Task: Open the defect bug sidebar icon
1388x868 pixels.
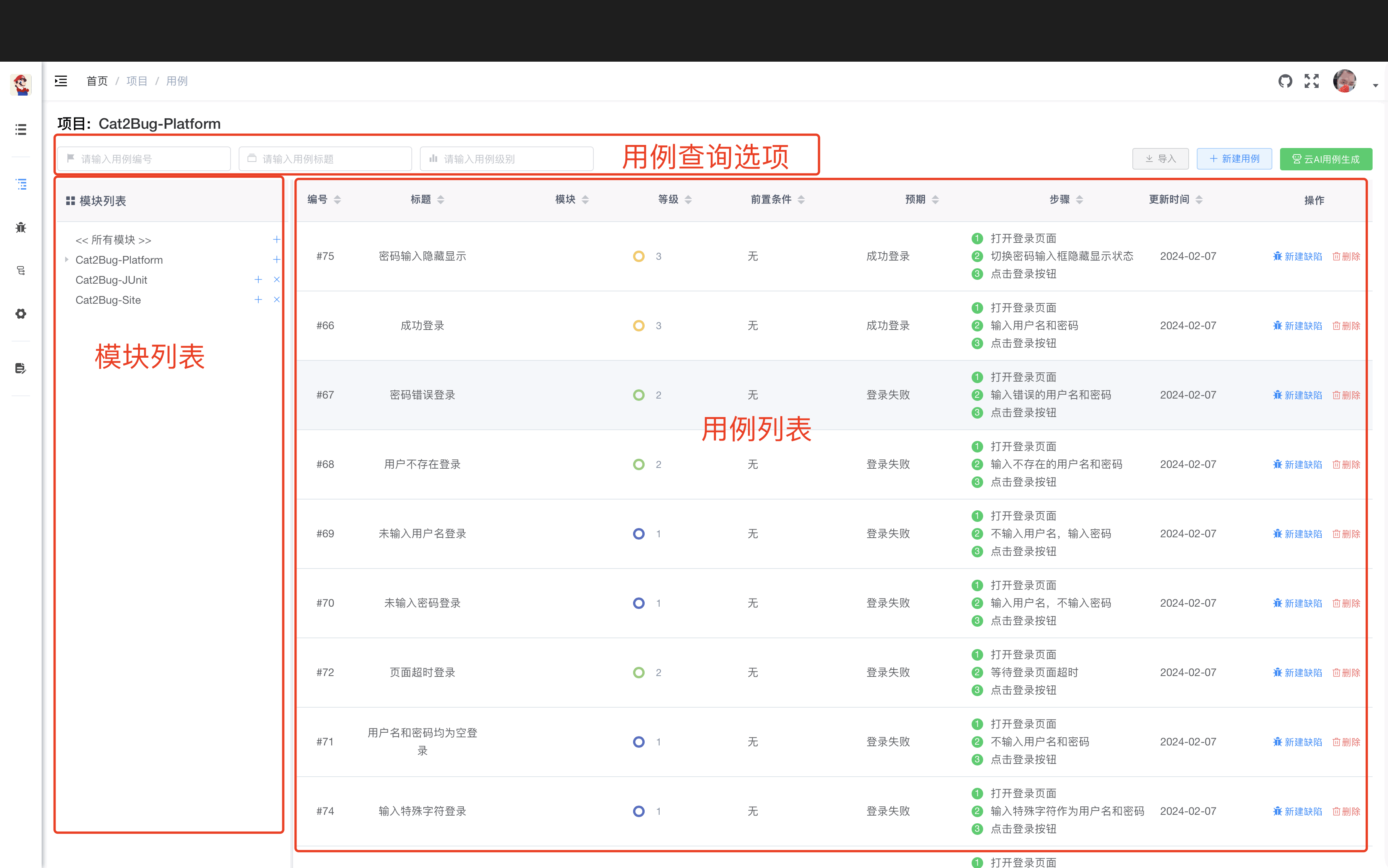Action: click(x=21, y=227)
